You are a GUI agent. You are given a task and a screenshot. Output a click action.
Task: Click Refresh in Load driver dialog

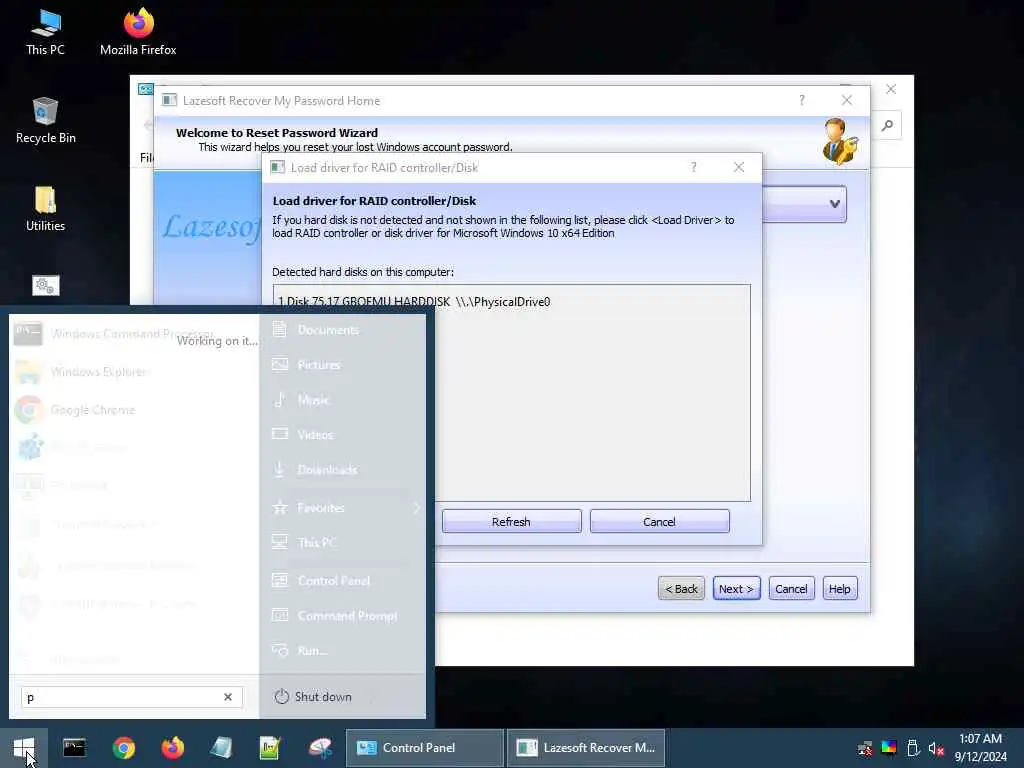(x=511, y=522)
